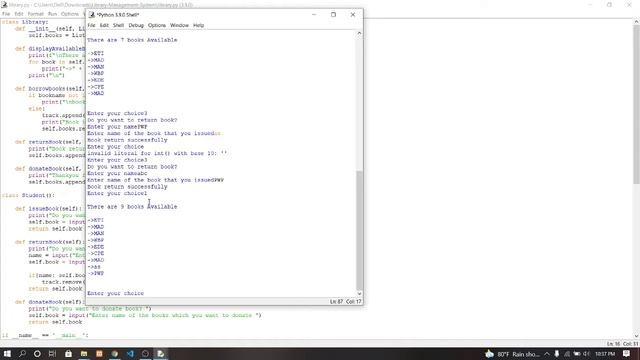Click the '->PWP' entry in second list
Viewport: 640px width, 360px height.
coord(96,273)
